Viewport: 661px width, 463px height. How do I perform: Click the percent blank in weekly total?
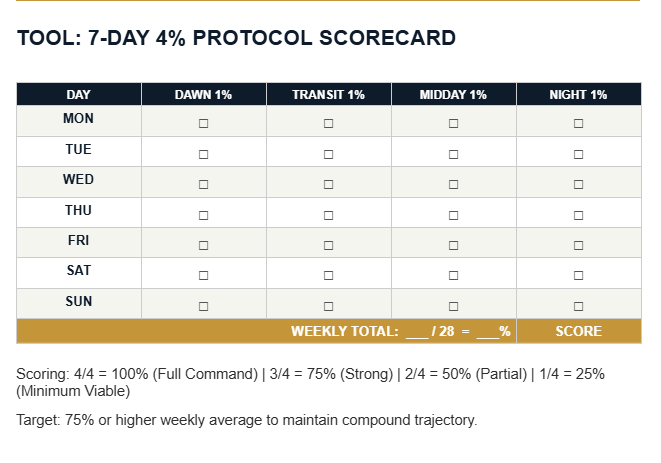pos(488,332)
